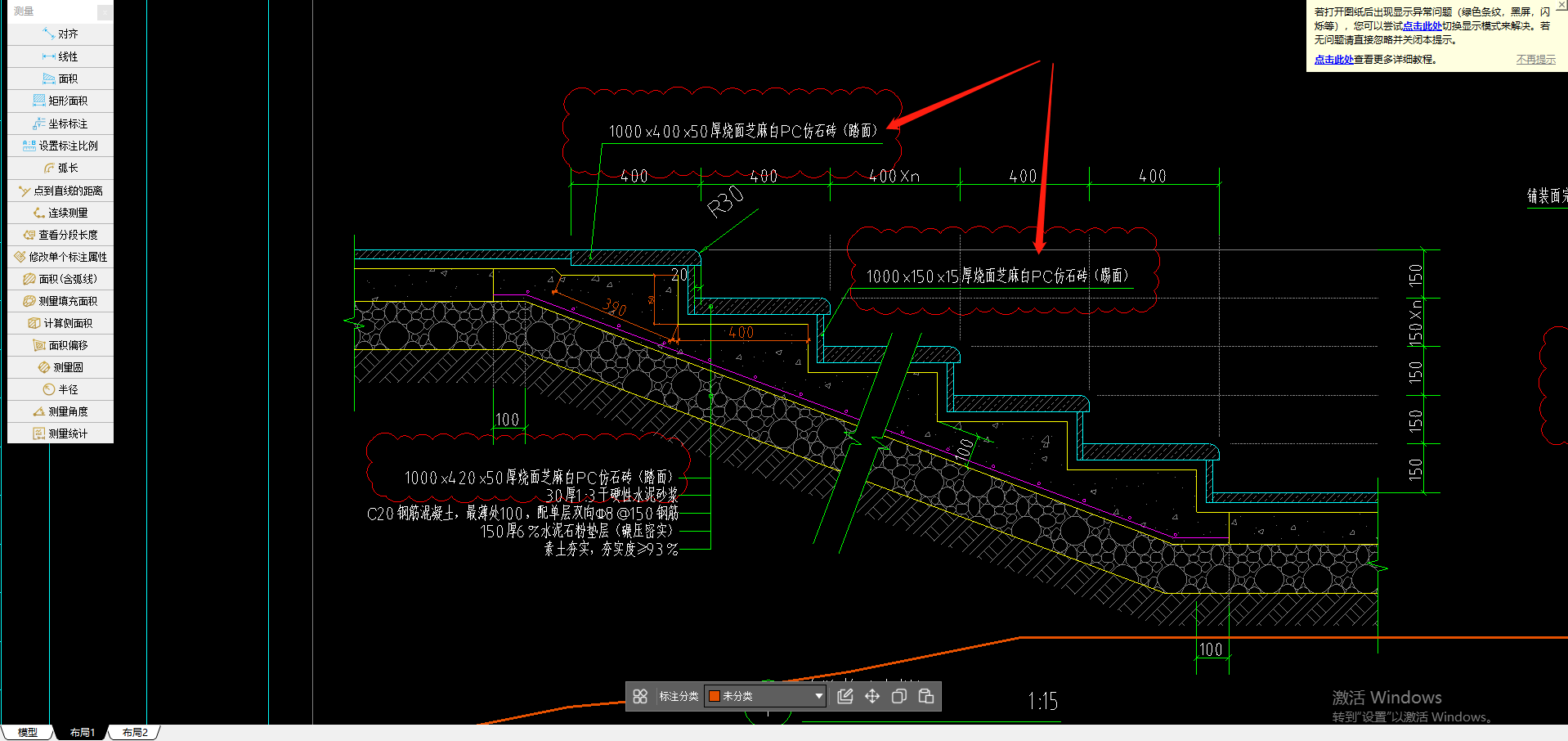Click the 1000x400x50 踏面 annotation text
1568x741 pixels.
742,131
